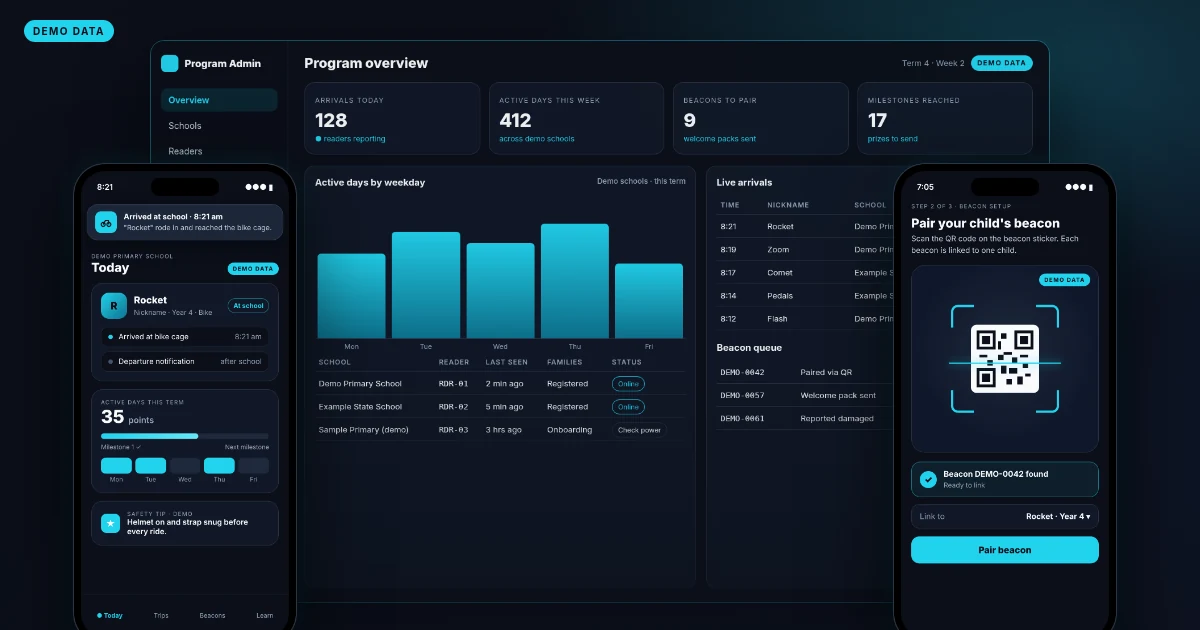1200x630 pixels.
Task: Tap the "Departure notification" entry
Action: click(x=185, y=362)
